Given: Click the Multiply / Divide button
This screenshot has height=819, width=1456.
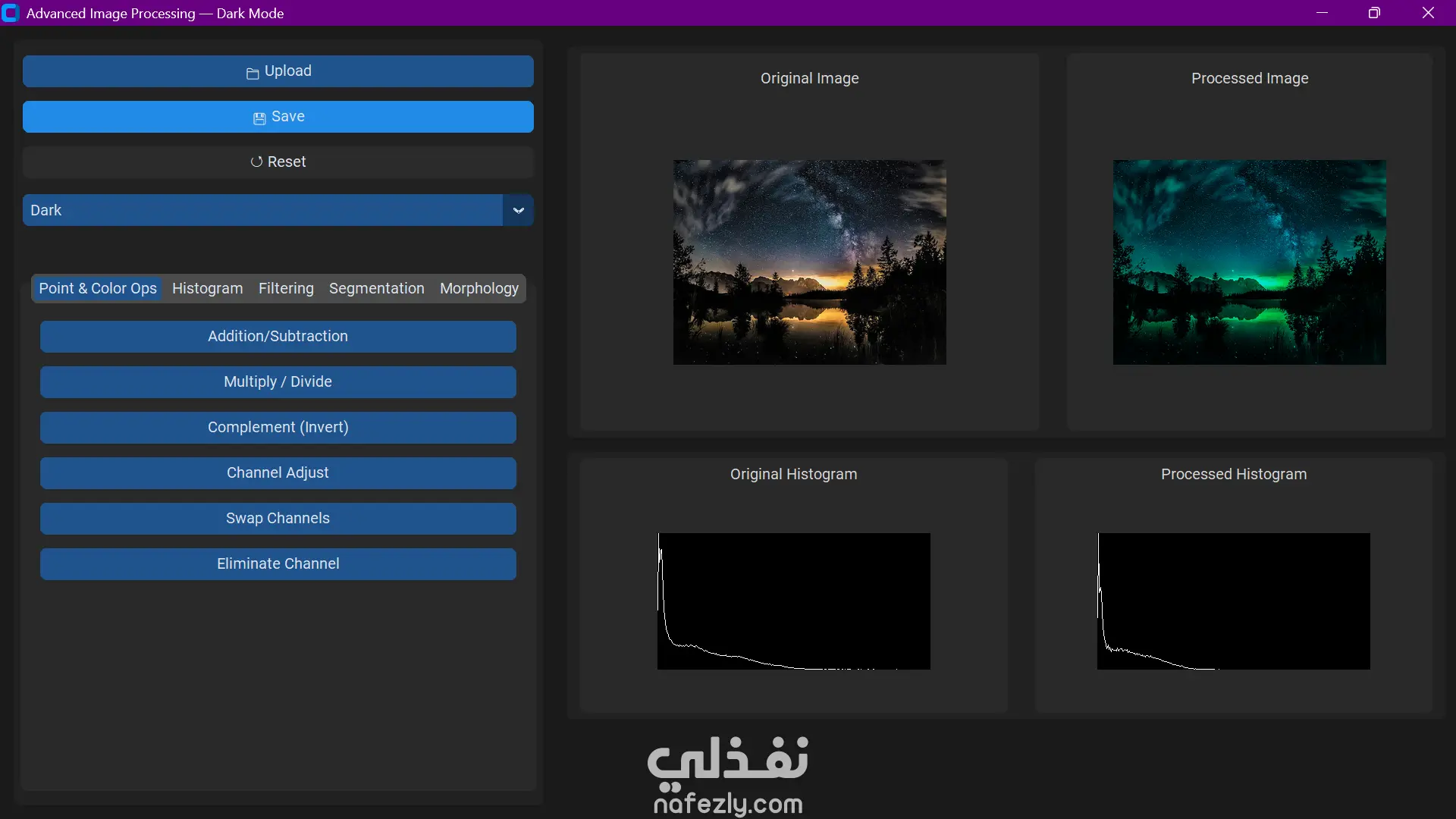Looking at the screenshot, I should [278, 382].
